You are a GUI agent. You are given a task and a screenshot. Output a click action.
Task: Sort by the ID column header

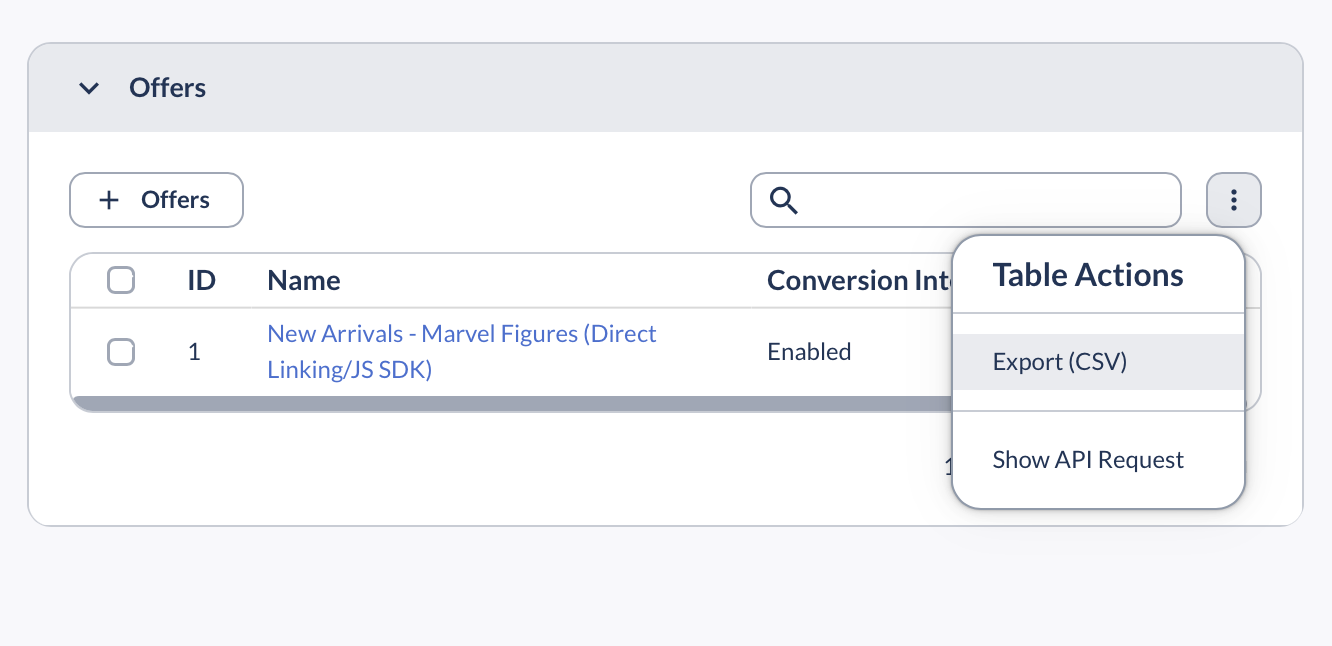pyautogui.click(x=202, y=281)
